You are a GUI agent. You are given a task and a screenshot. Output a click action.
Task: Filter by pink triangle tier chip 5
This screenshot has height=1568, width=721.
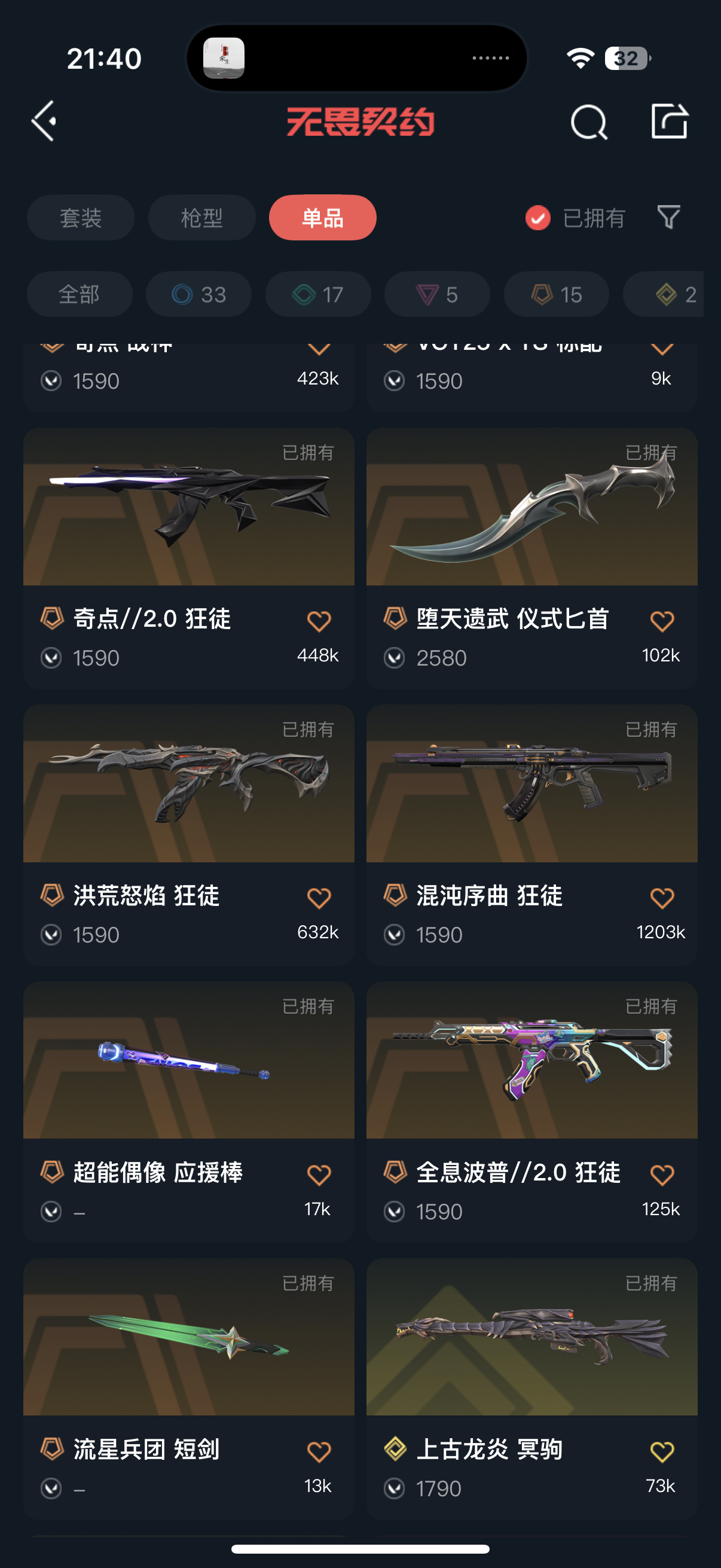437,294
